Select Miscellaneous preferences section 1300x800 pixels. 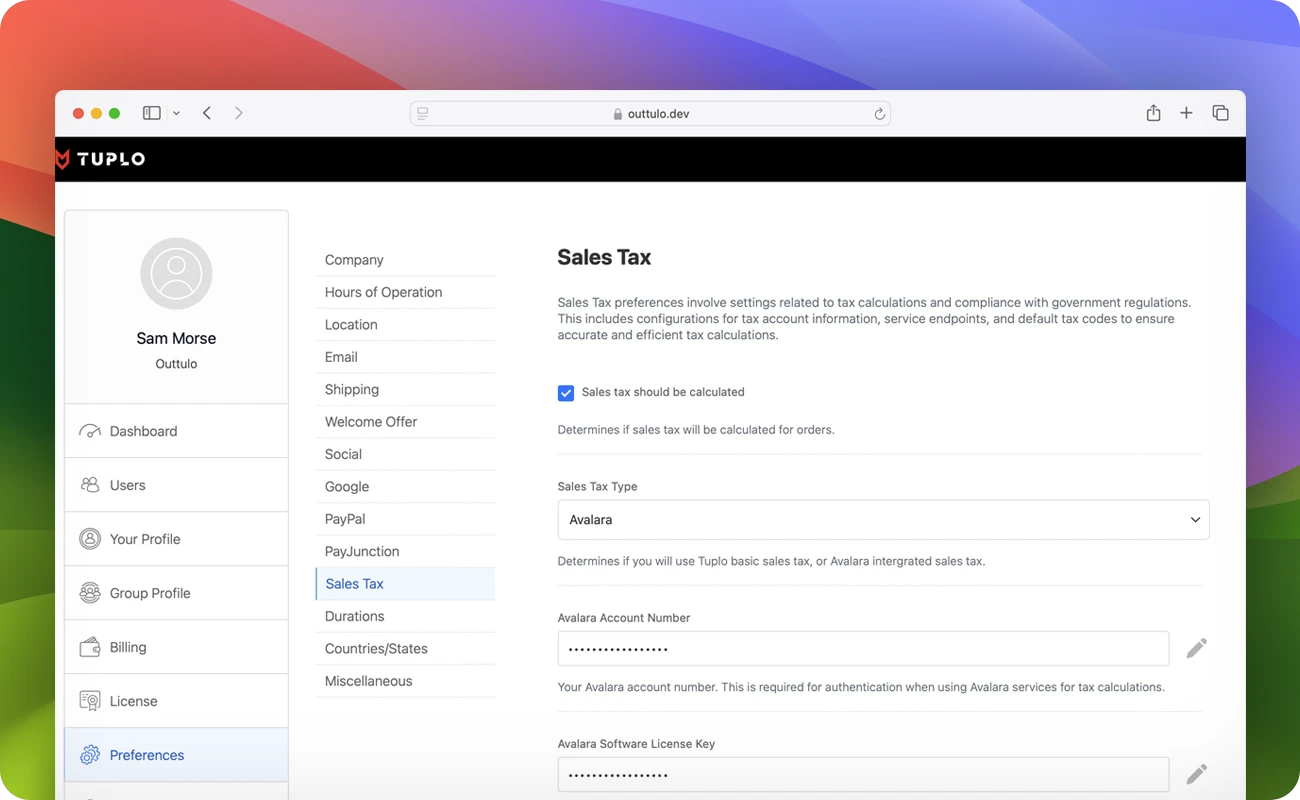[405, 681]
